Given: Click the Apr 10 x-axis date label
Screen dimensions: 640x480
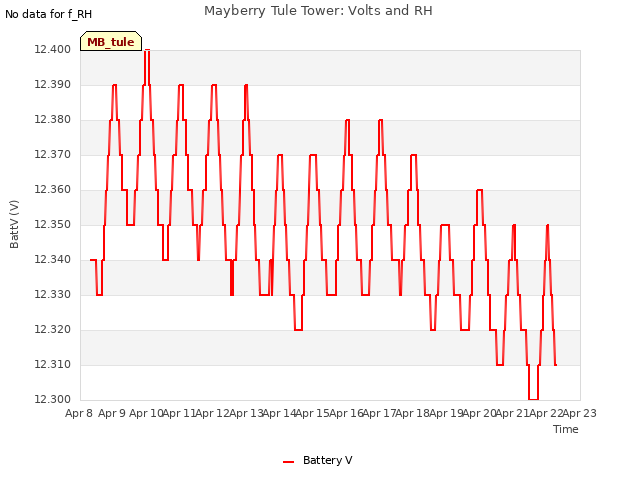Looking at the screenshot, I should [x=146, y=413].
